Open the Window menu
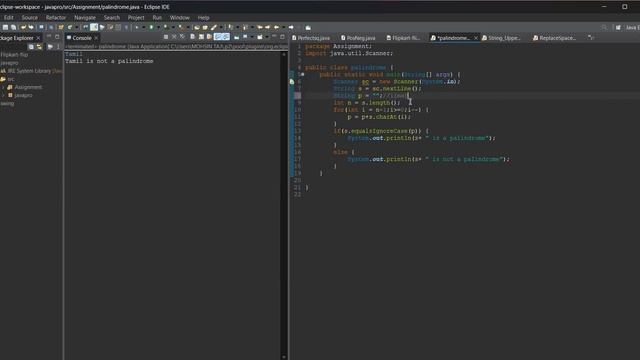Screen dimensions: 640x360 [x=180, y=18]
